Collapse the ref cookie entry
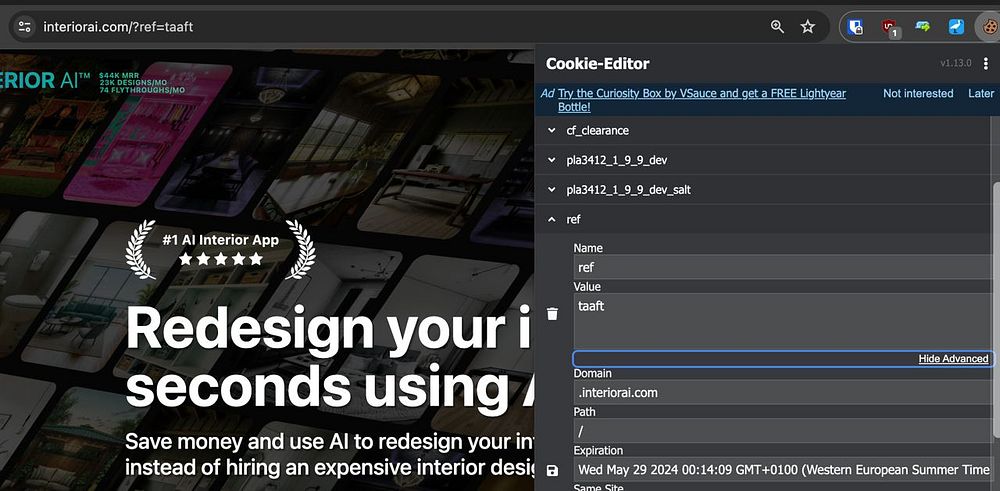Screen dimensions: 1000x491 [764, 219]
